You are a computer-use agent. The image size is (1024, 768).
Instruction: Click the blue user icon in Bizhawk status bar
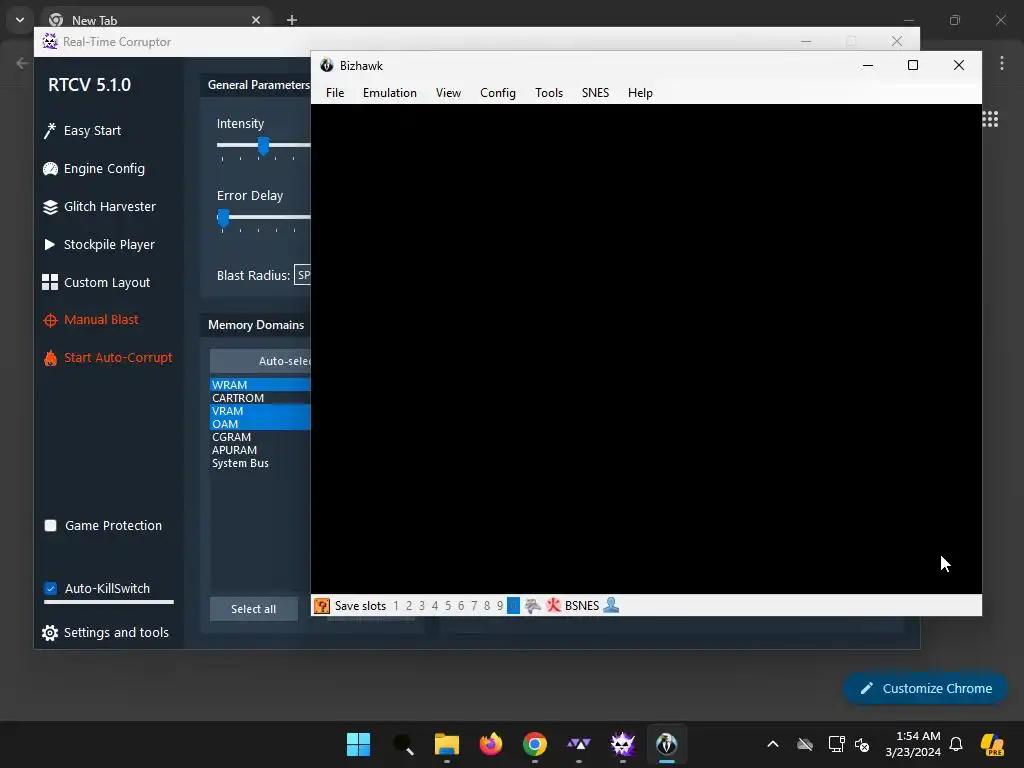point(611,605)
